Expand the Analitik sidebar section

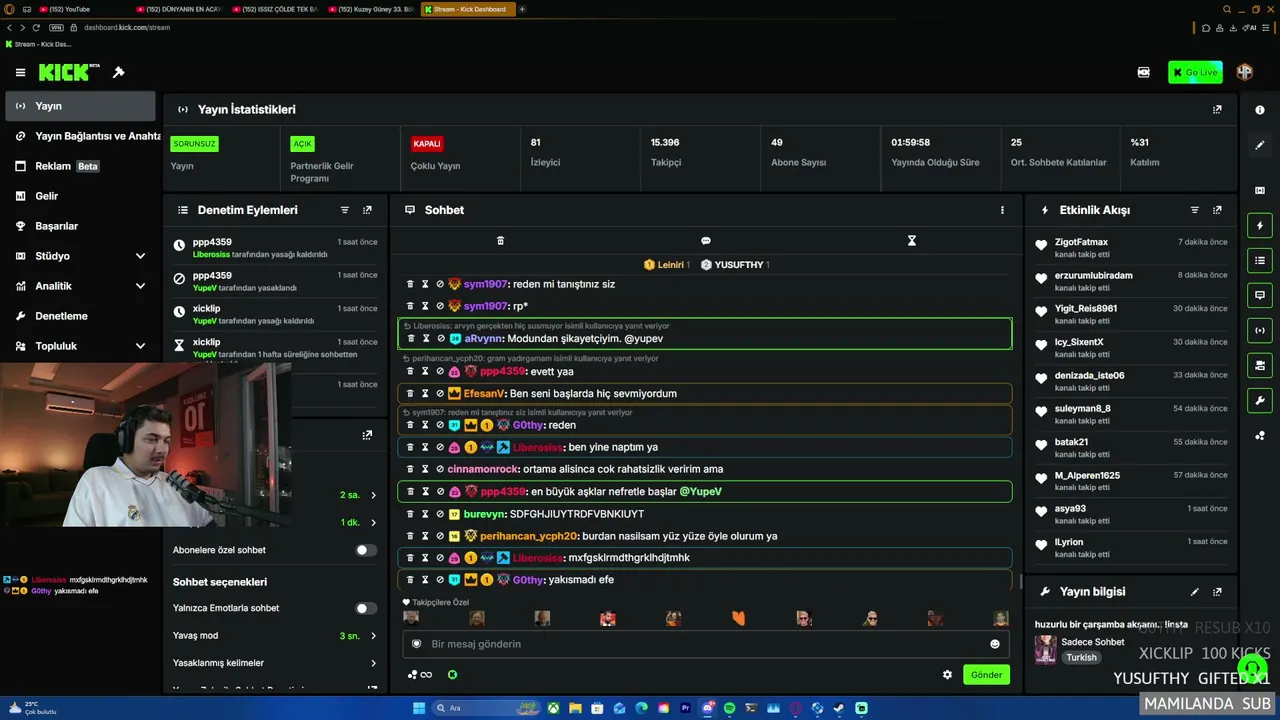click(79, 286)
